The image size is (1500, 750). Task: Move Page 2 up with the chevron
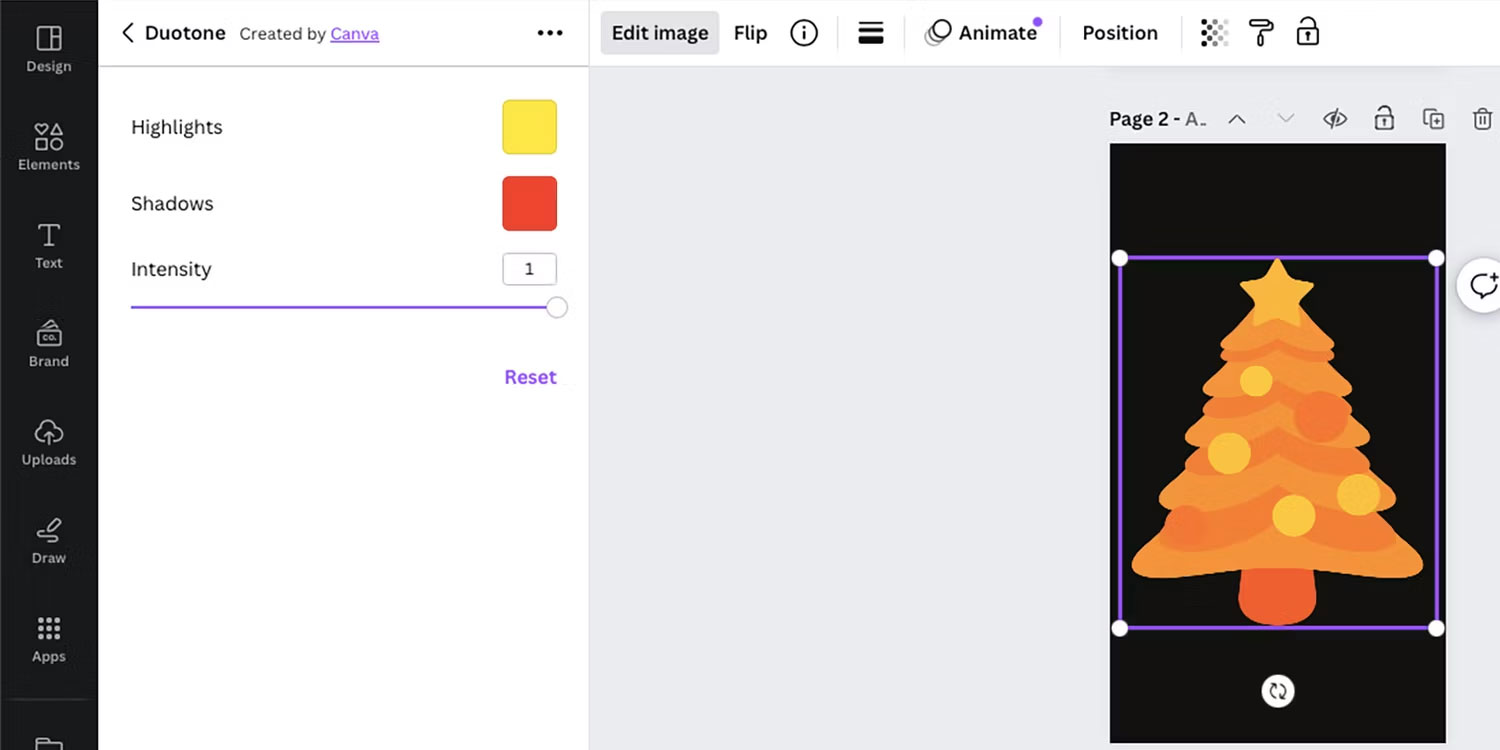[1237, 118]
